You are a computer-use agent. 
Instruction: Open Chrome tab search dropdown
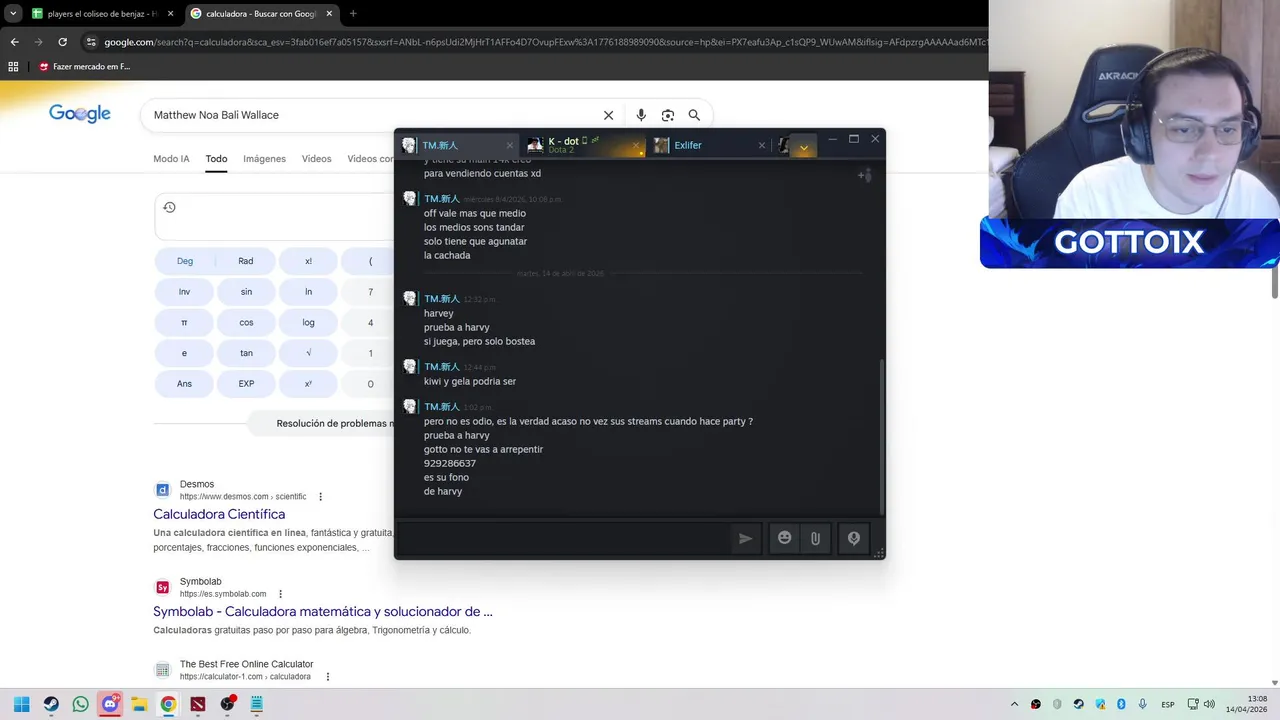pos(13,14)
